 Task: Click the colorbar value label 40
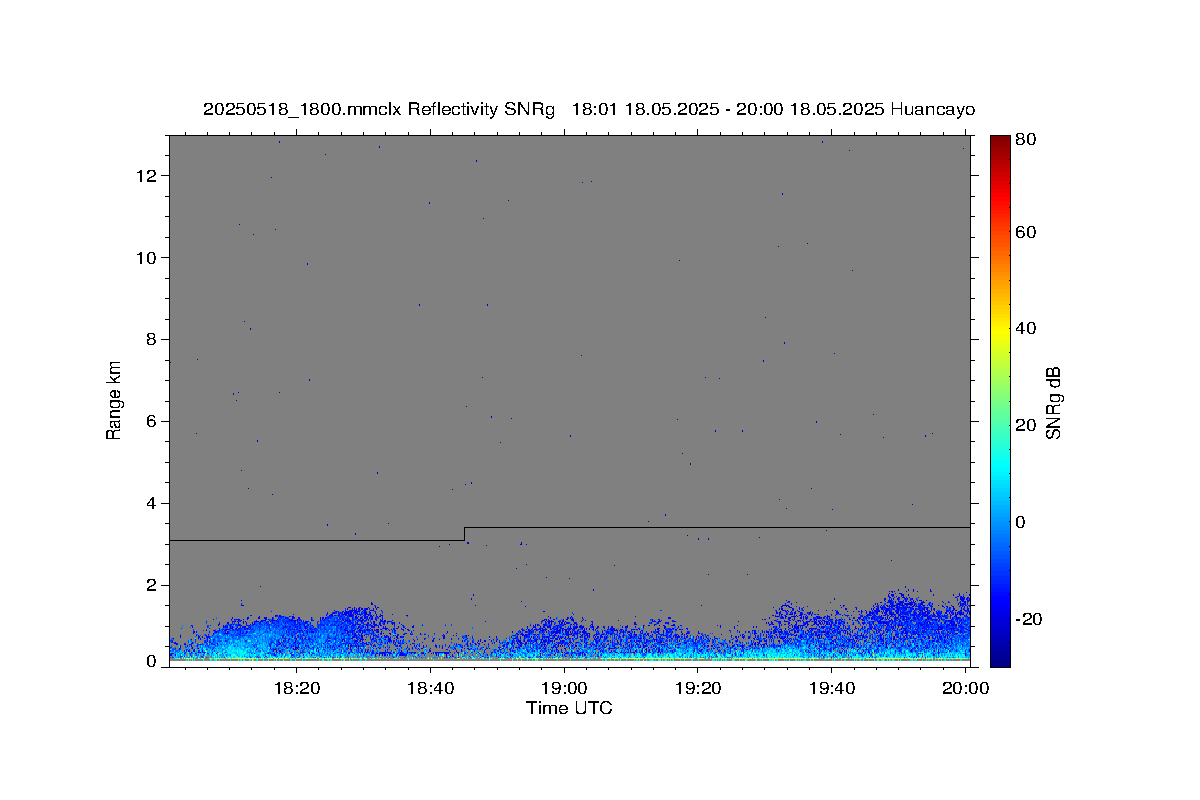pos(1025,329)
